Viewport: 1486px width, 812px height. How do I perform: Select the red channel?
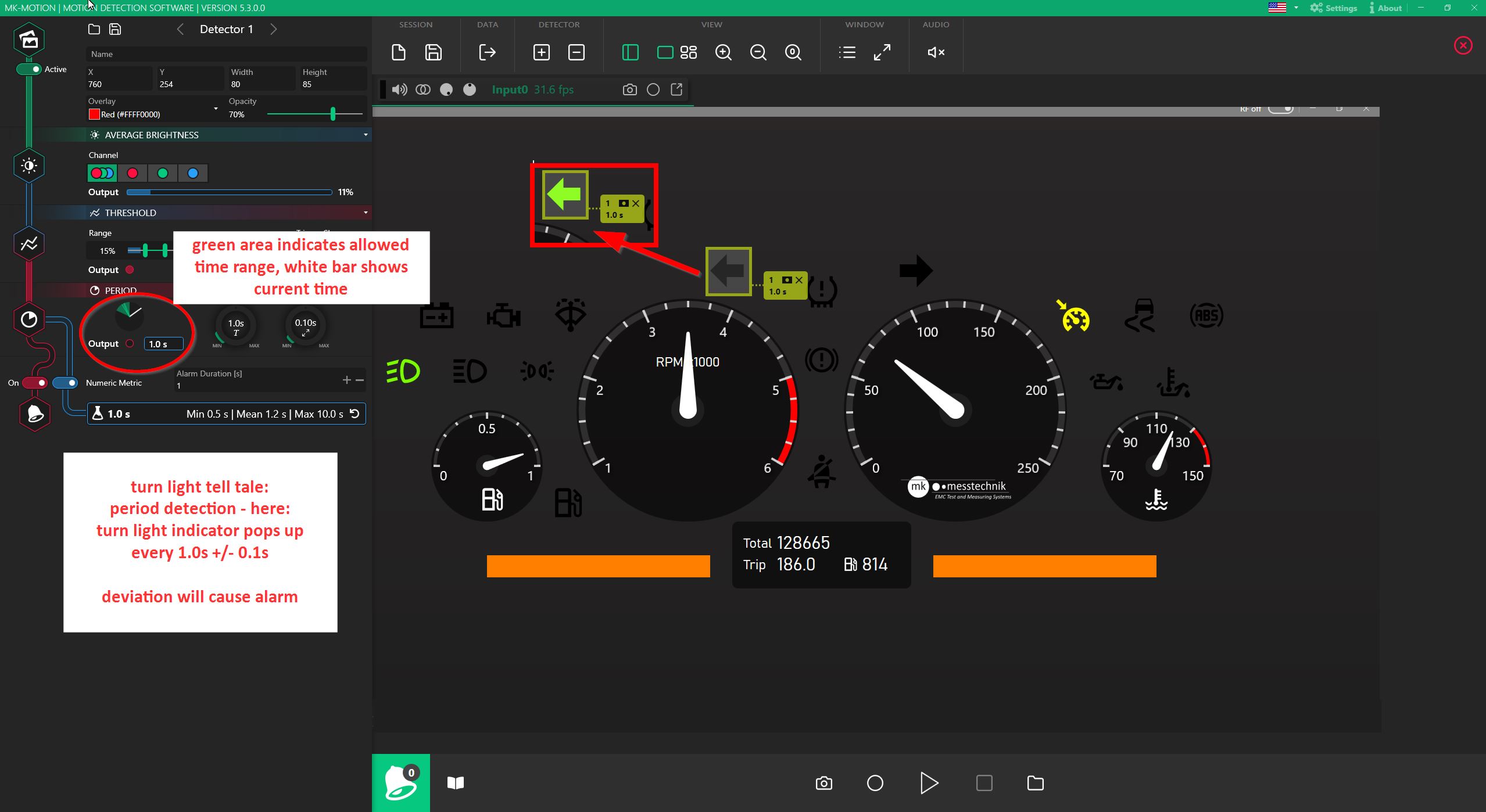pyautogui.click(x=133, y=173)
